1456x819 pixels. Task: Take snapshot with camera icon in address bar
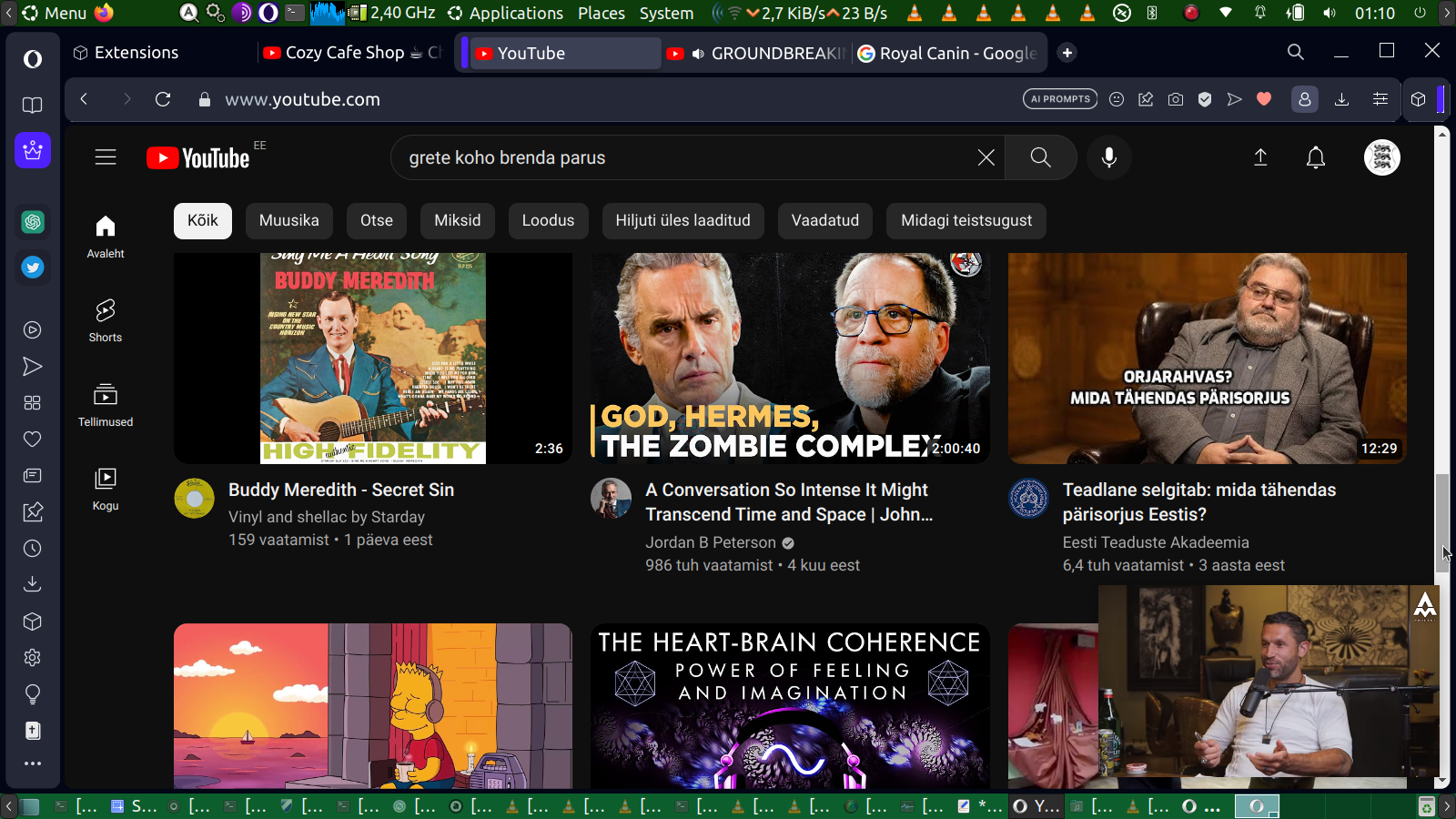pyautogui.click(x=1176, y=99)
